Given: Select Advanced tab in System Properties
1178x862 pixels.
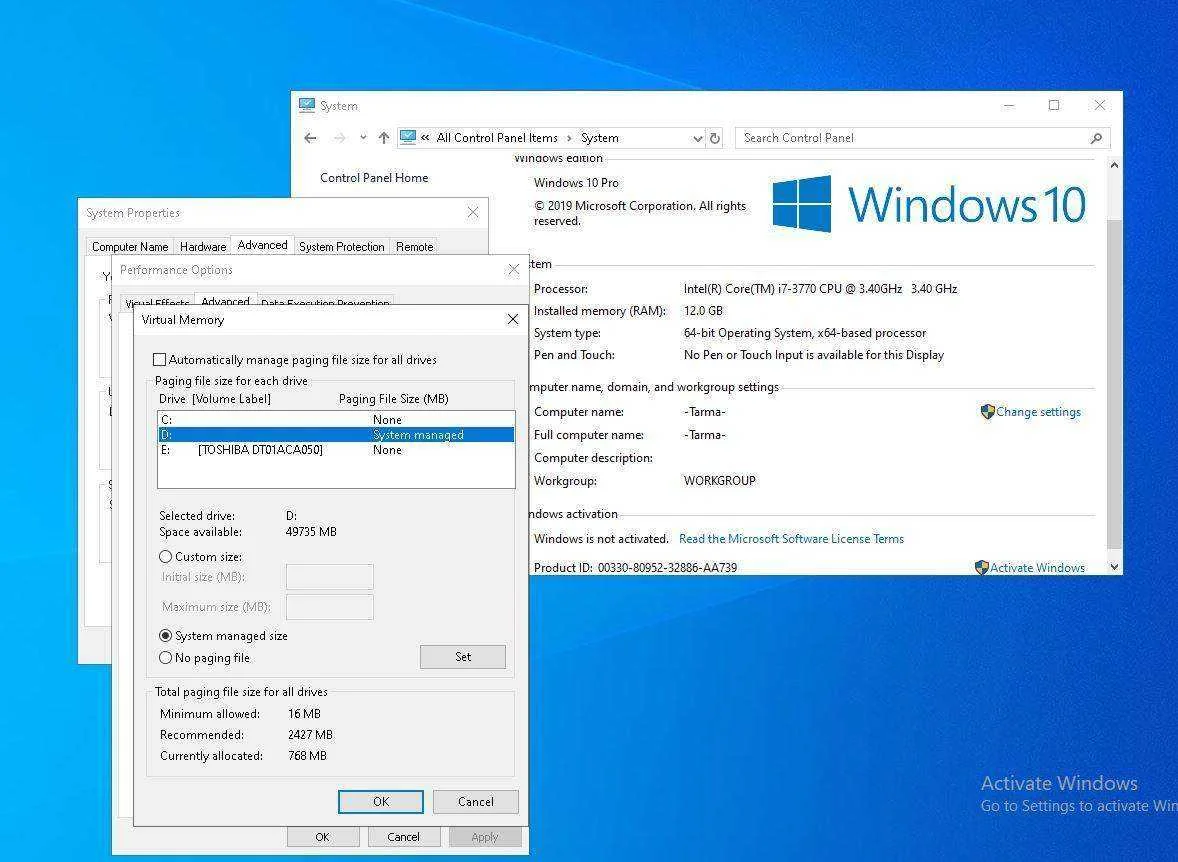Looking at the screenshot, I should point(262,245).
